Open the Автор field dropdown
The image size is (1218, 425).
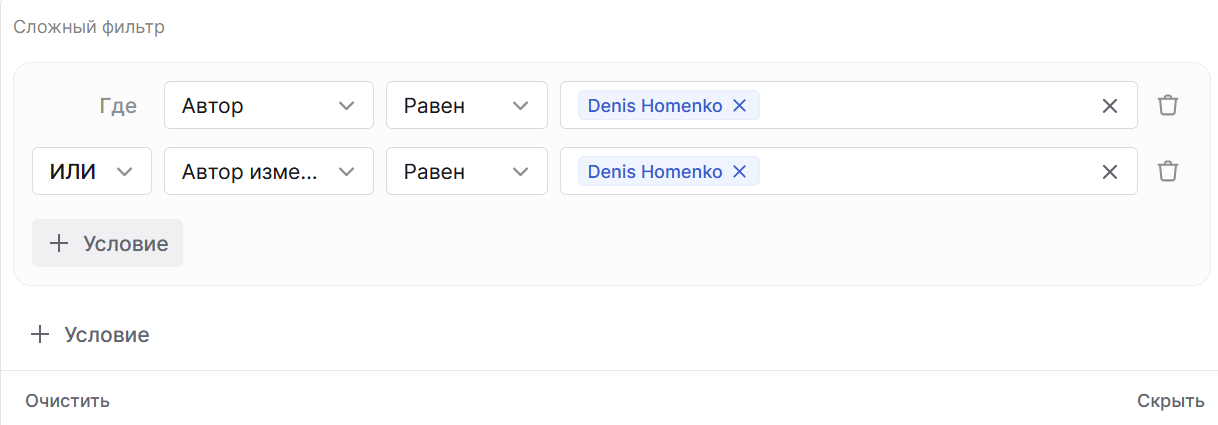click(x=268, y=106)
